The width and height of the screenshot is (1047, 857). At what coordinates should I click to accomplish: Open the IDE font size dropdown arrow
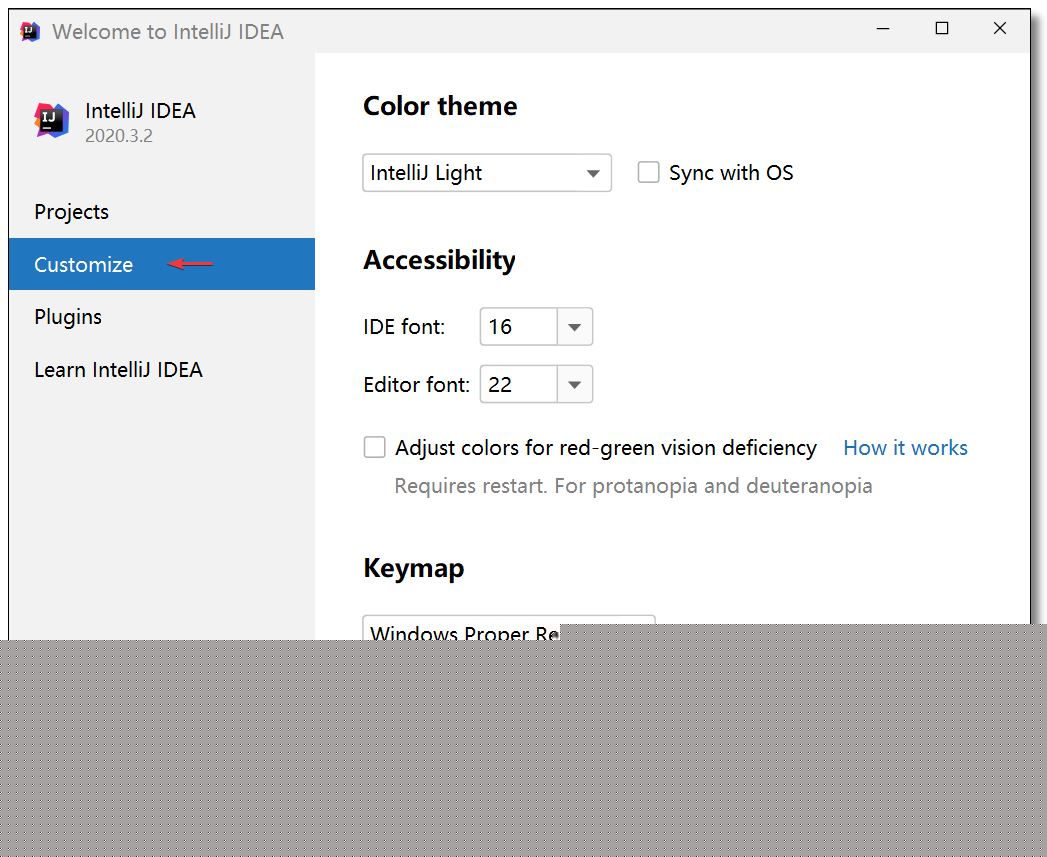(574, 328)
